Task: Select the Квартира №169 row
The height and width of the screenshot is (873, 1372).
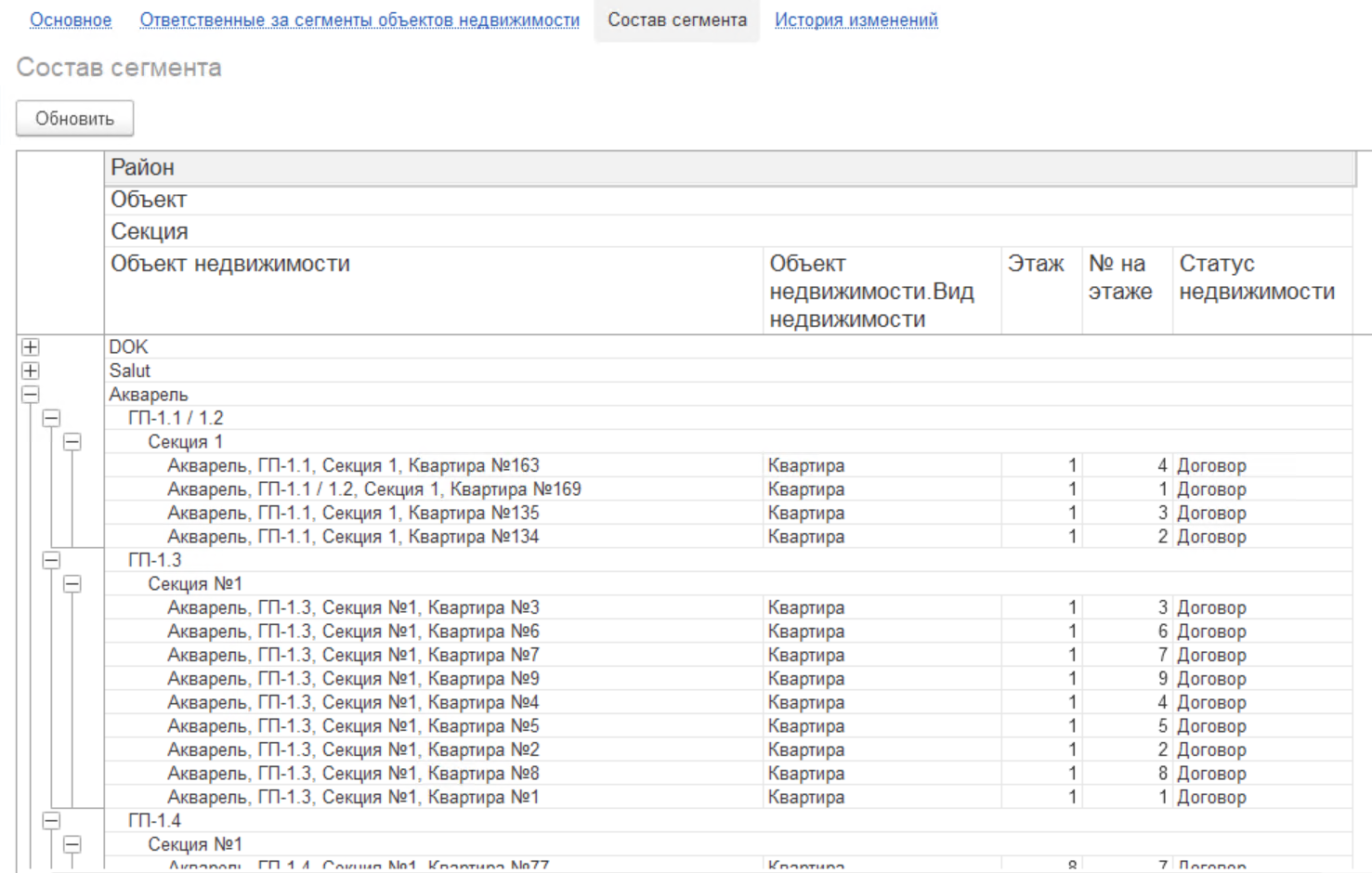Action: coord(373,489)
